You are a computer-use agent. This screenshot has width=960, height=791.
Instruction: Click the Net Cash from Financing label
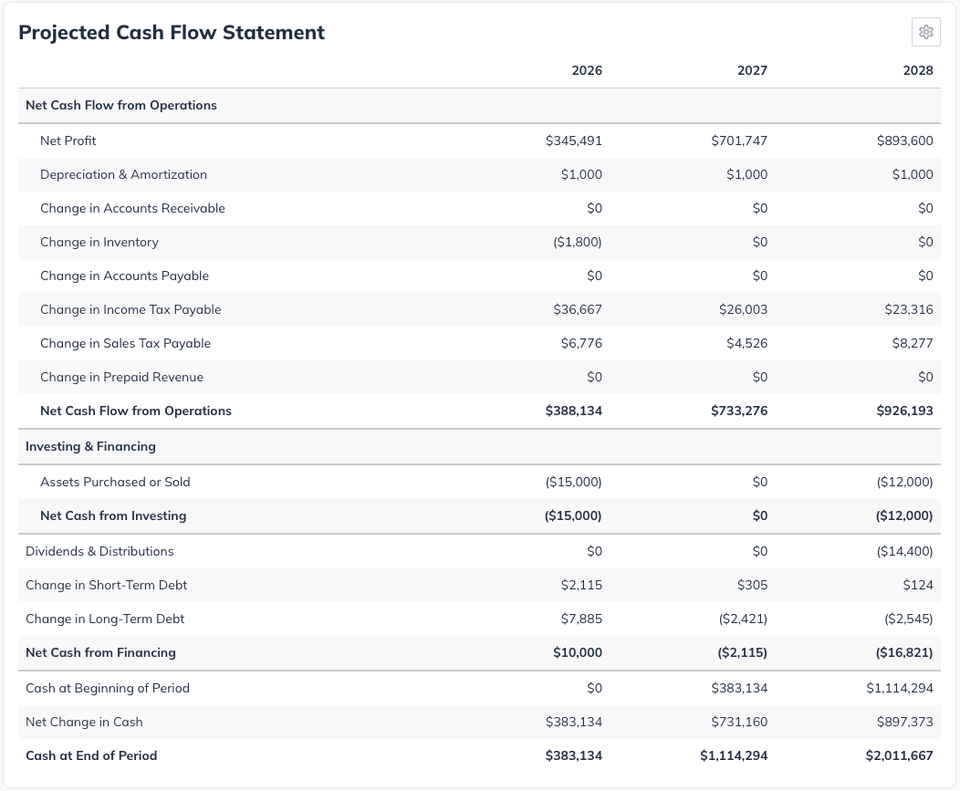pos(100,653)
